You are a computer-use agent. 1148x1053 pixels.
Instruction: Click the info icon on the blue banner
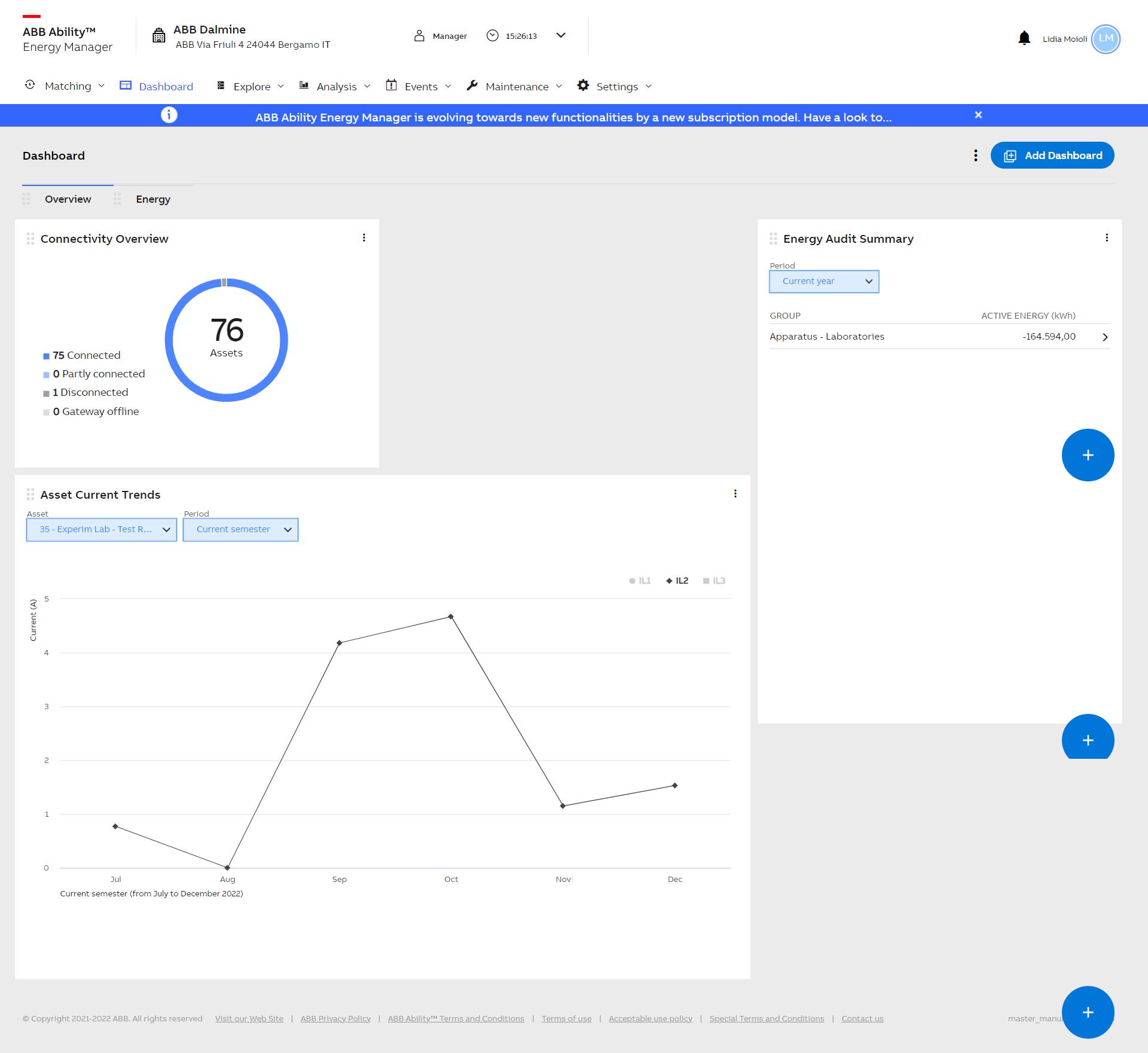coord(169,115)
